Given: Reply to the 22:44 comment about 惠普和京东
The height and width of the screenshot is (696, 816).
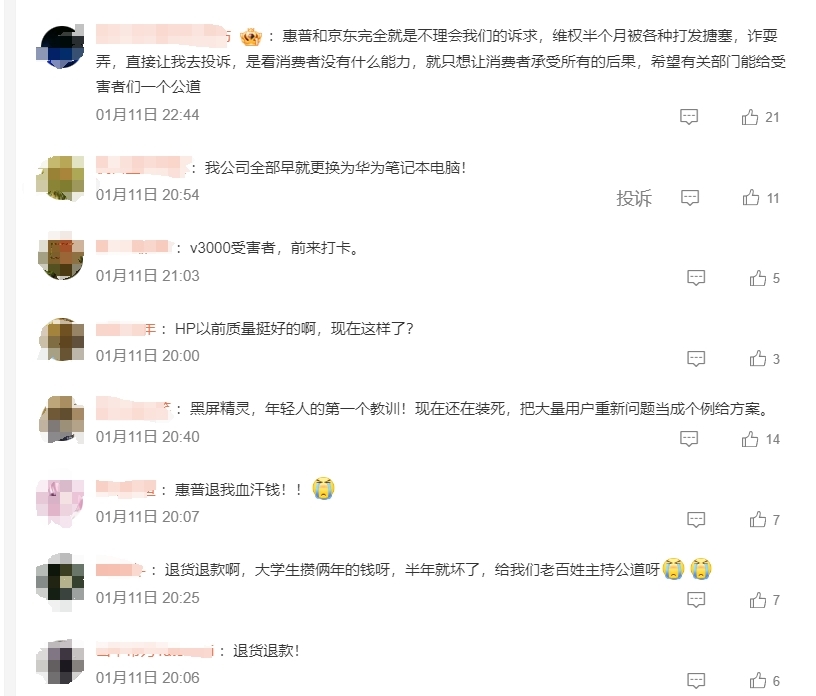Looking at the screenshot, I should pyautogui.click(x=688, y=117).
